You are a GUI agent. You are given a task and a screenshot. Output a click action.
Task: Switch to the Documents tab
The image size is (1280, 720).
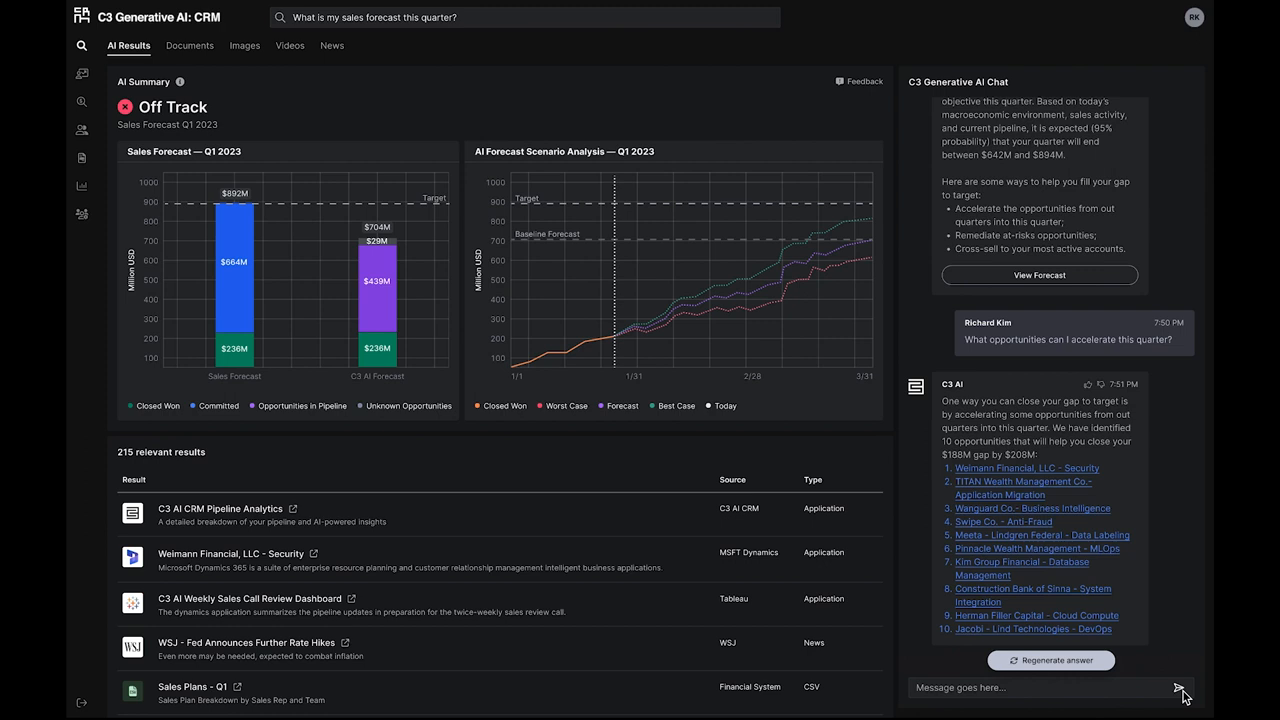pyautogui.click(x=190, y=46)
